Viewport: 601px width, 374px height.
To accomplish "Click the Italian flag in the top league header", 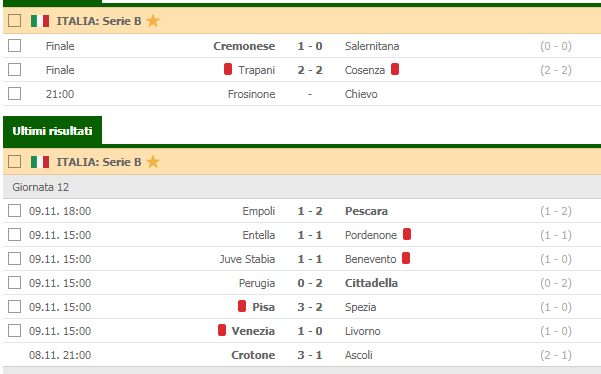I will coord(40,21).
